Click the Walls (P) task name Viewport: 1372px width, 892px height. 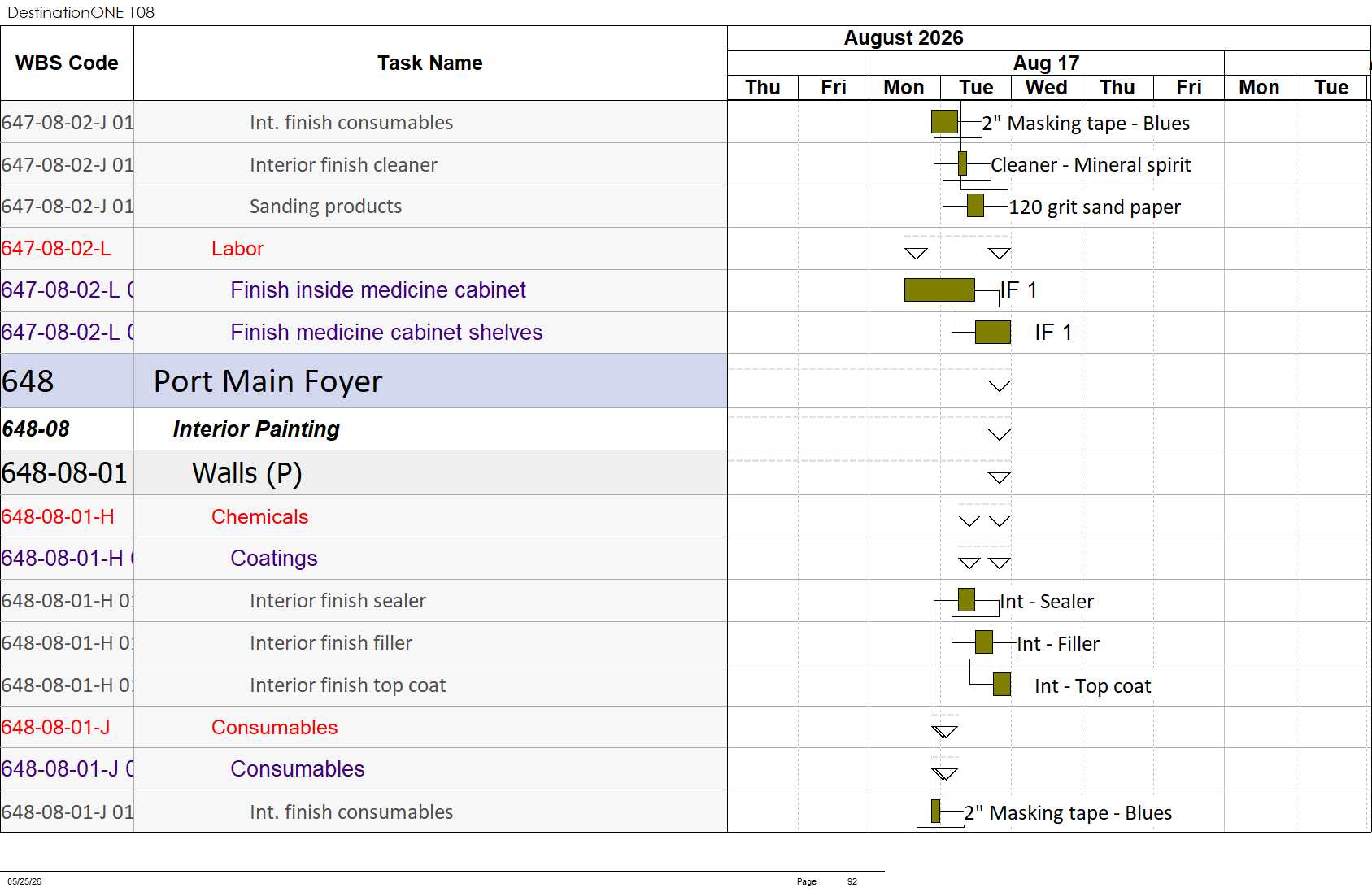tap(247, 473)
